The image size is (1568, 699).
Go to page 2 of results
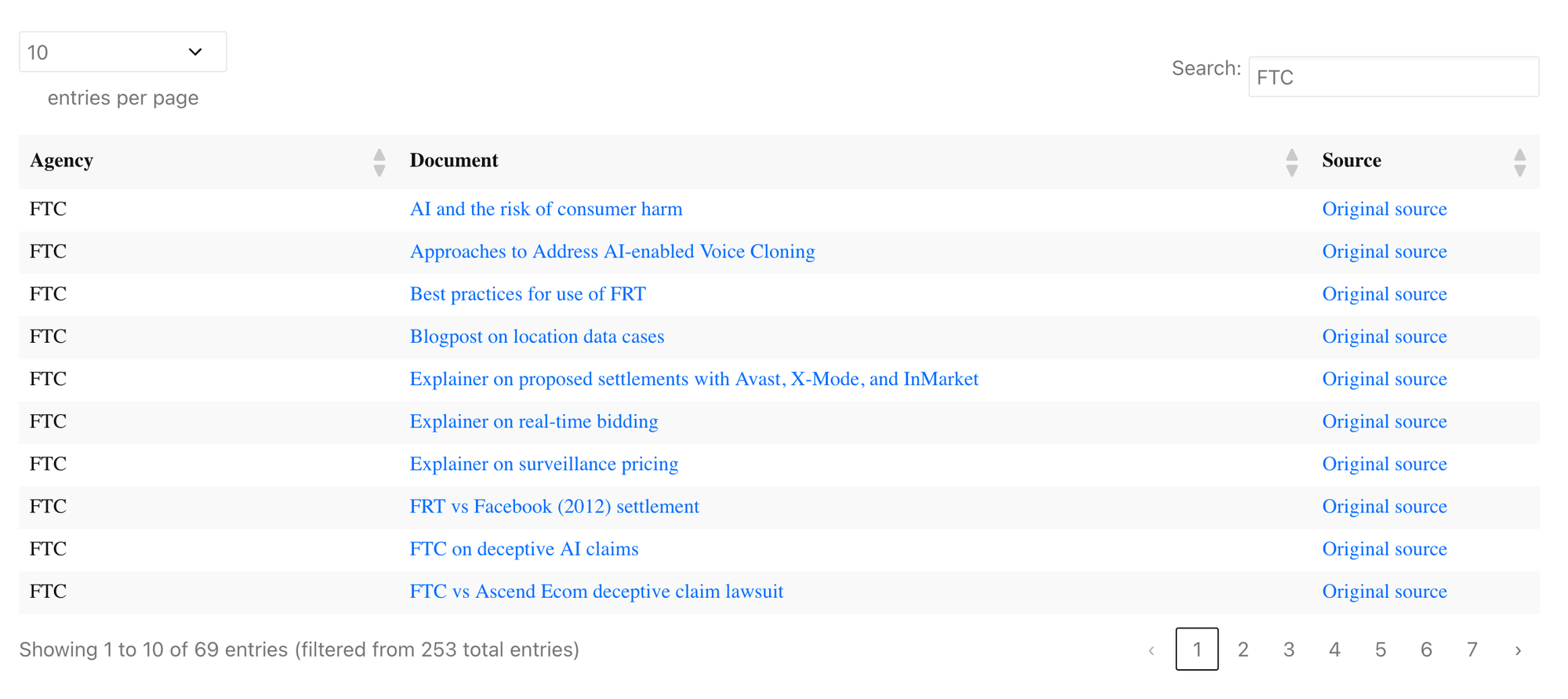point(1243,650)
